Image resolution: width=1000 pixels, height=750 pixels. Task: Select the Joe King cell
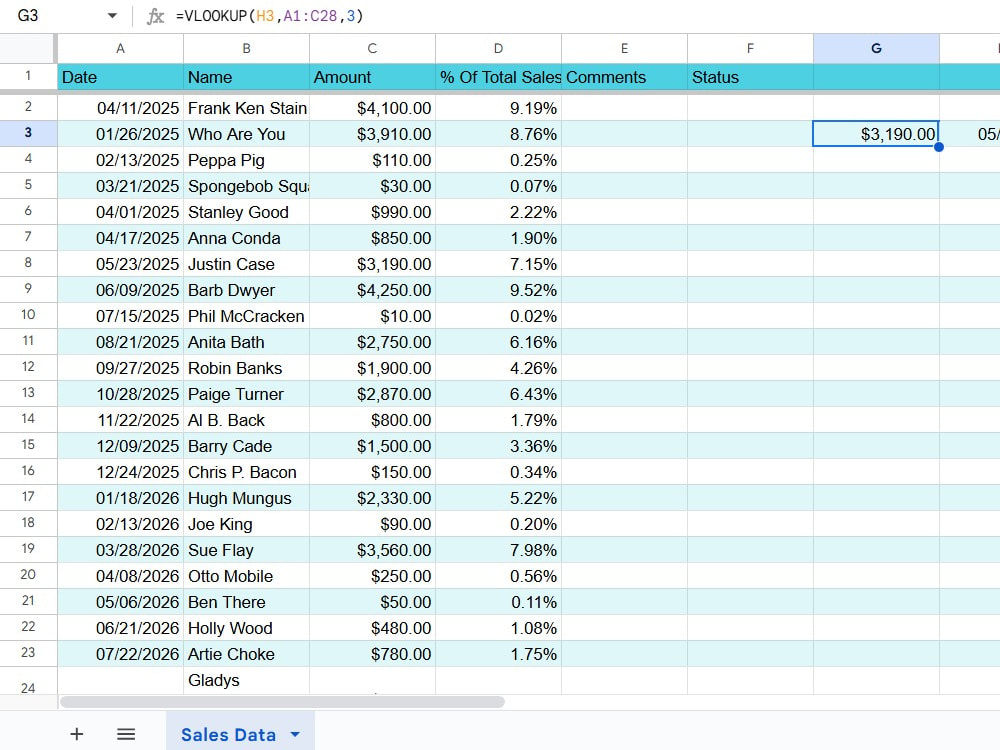(x=246, y=524)
